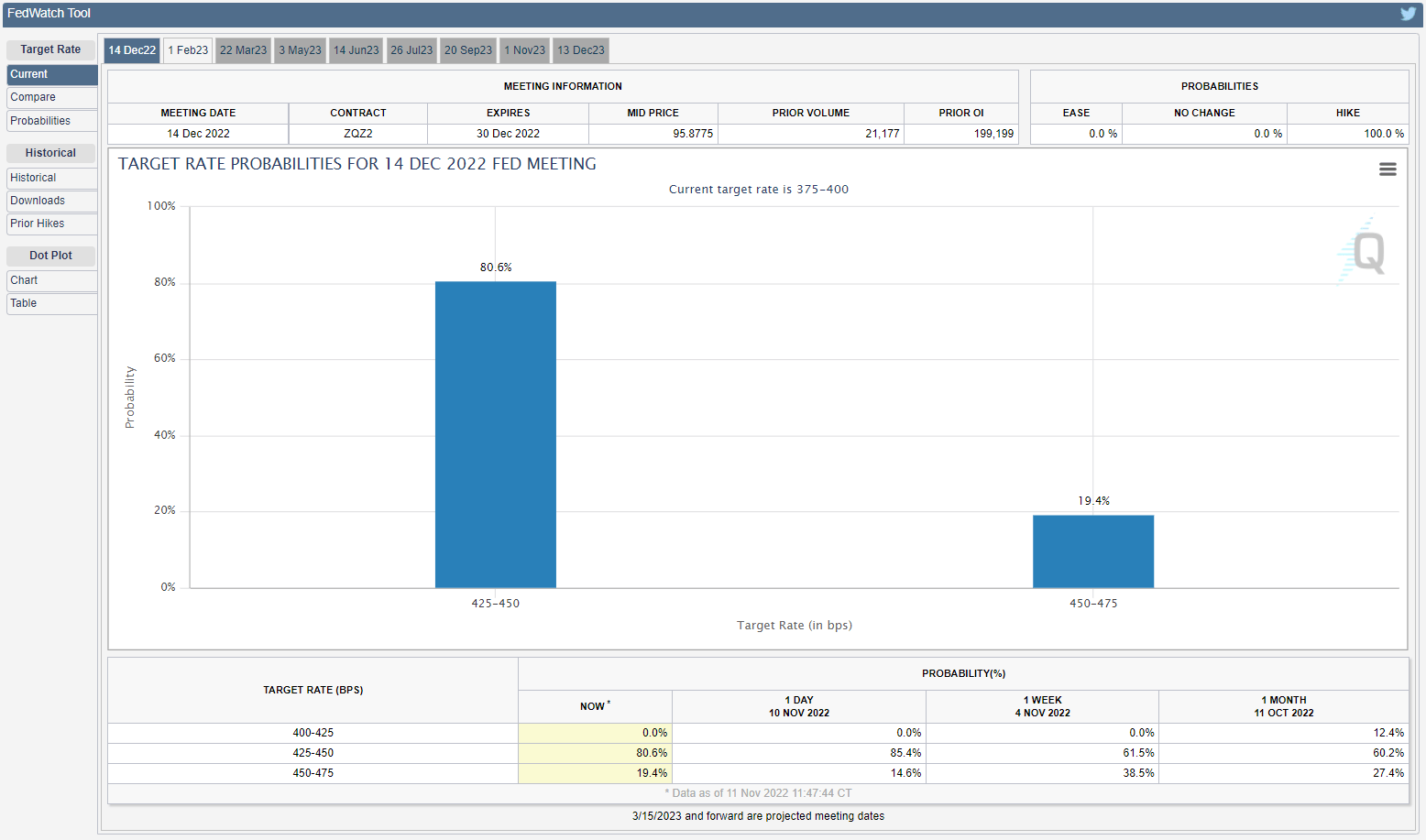Click the 1 WEEK 4 NOV 2022 header

[x=1043, y=706]
